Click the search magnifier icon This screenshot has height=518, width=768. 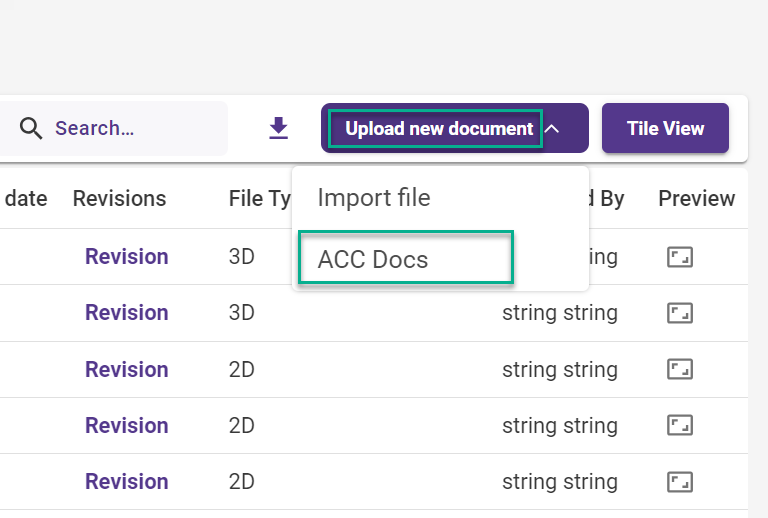31,128
